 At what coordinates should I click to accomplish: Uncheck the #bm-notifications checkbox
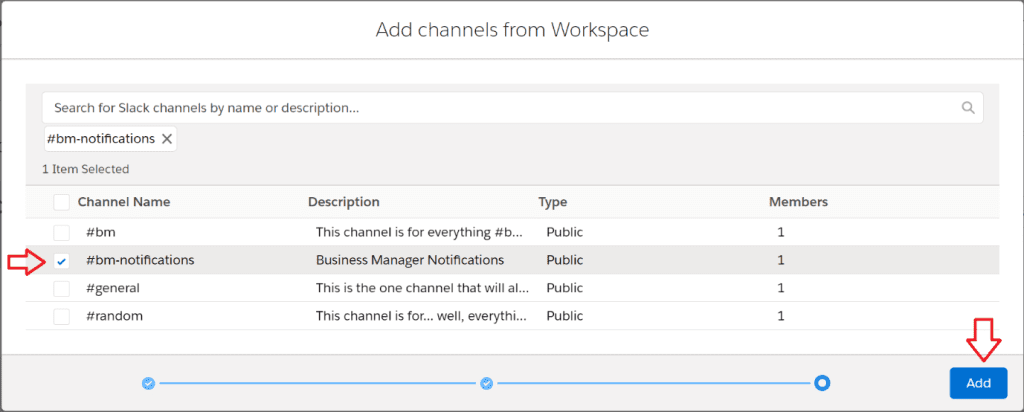pos(62,261)
